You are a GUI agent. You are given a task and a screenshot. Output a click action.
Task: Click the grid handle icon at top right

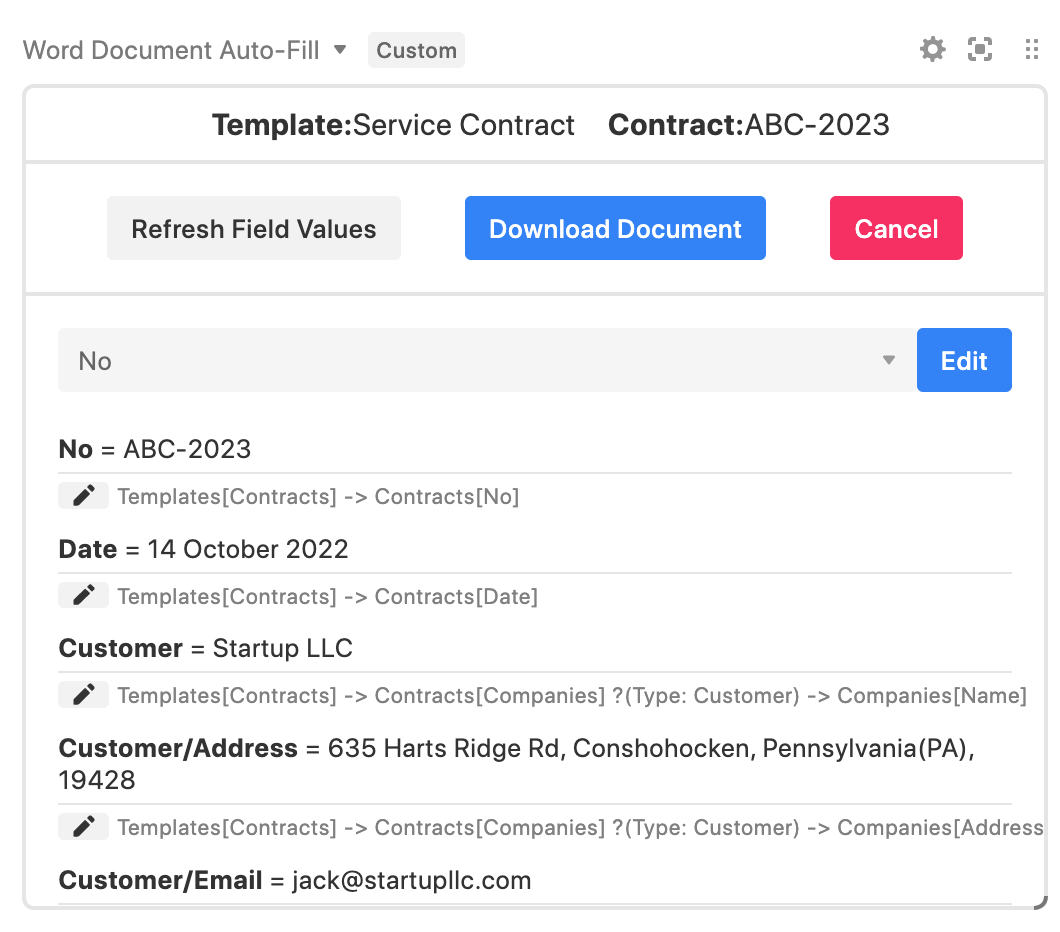coord(1031,49)
